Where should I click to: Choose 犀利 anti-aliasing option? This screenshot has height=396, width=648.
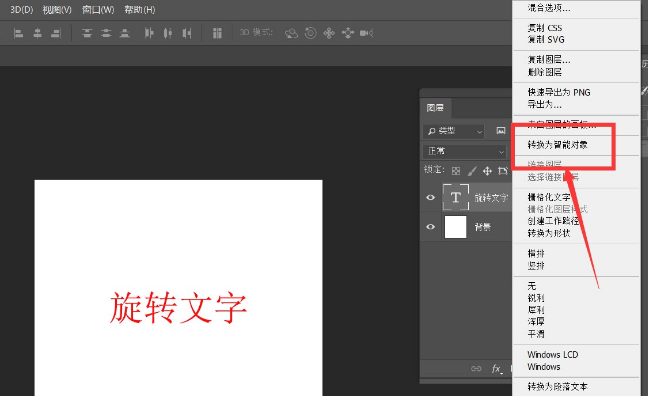[536, 310]
